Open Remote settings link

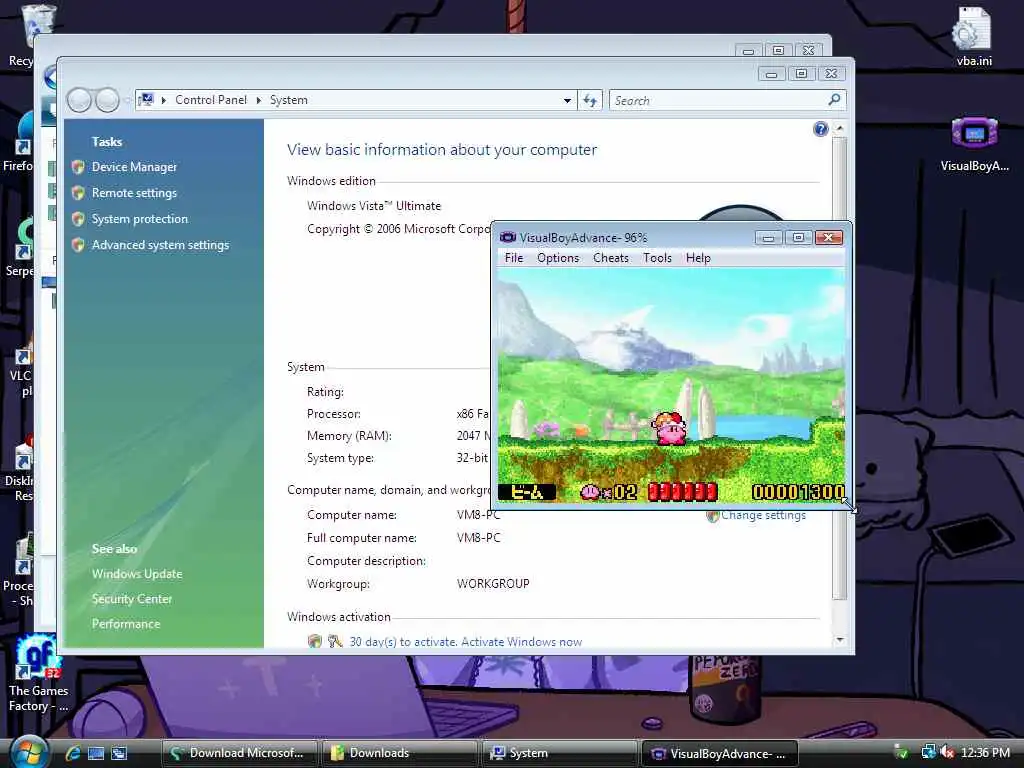(134, 193)
